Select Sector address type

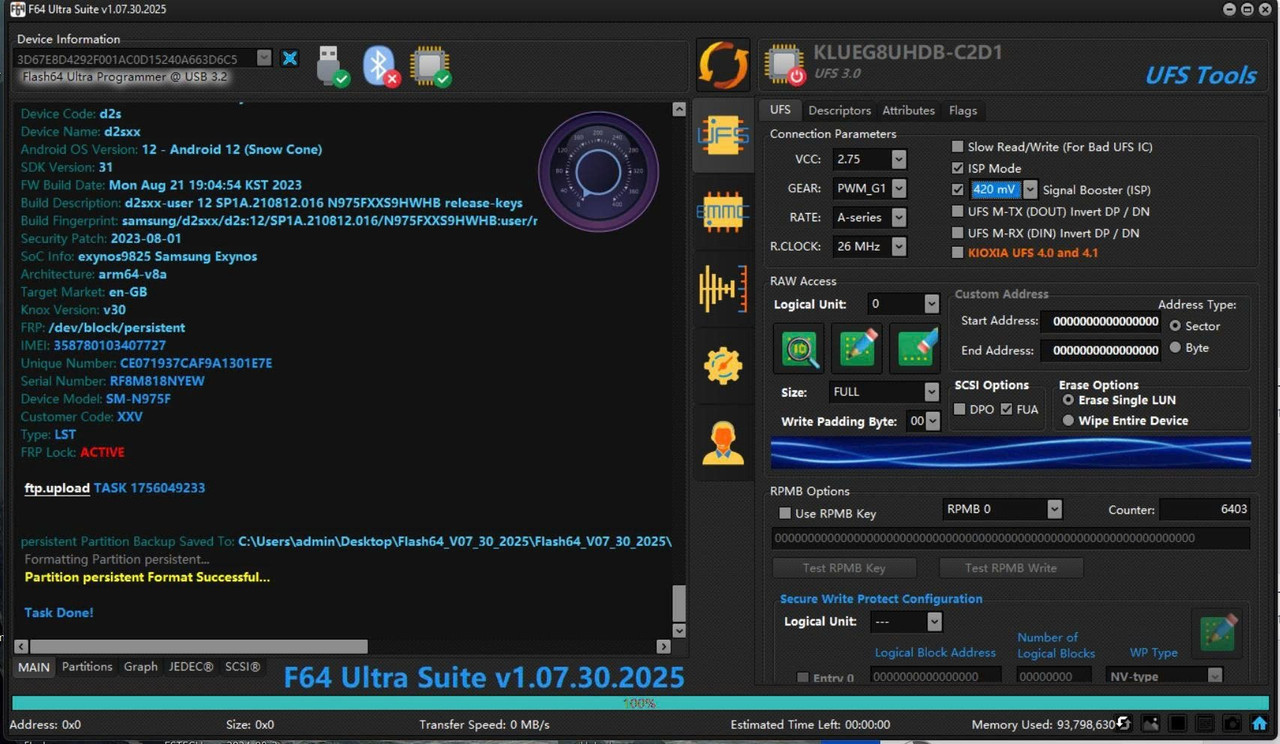tap(1176, 326)
